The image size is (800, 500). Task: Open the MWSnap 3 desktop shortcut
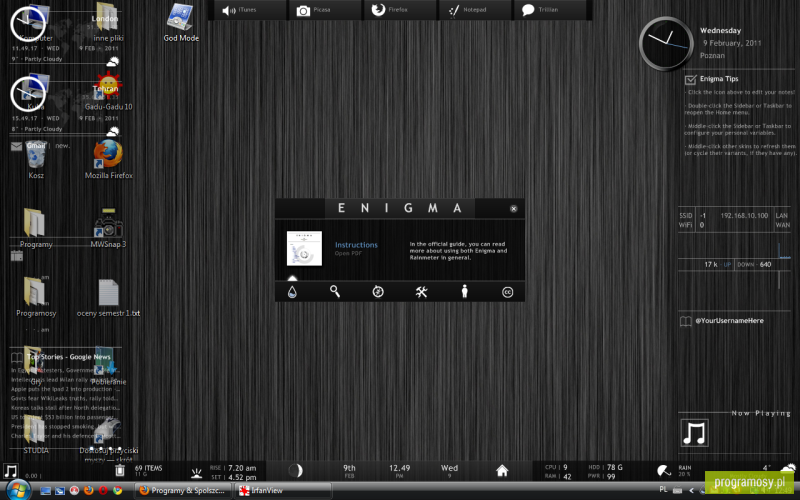pyautogui.click(x=108, y=229)
